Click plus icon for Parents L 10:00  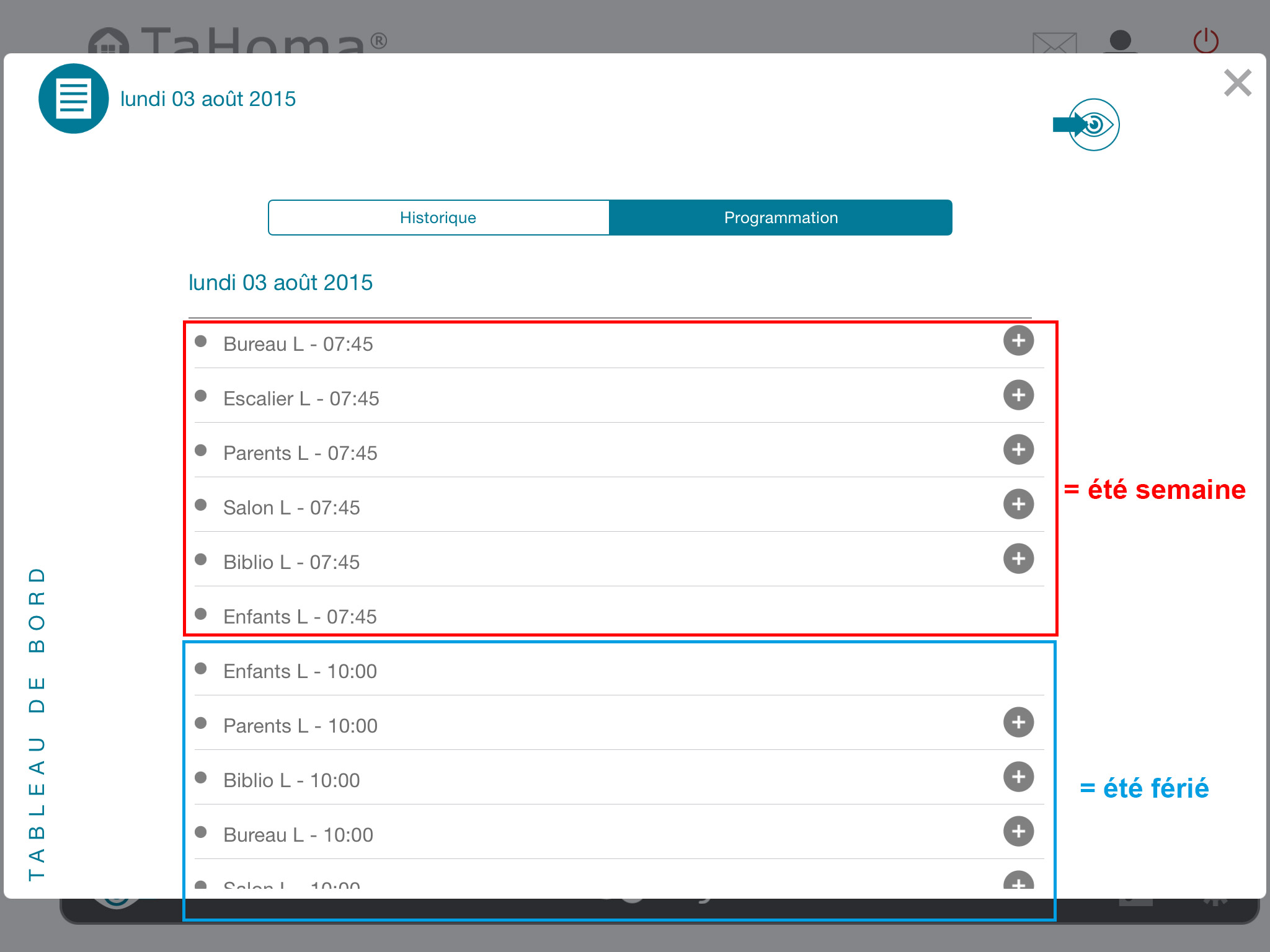(x=1018, y=723)
